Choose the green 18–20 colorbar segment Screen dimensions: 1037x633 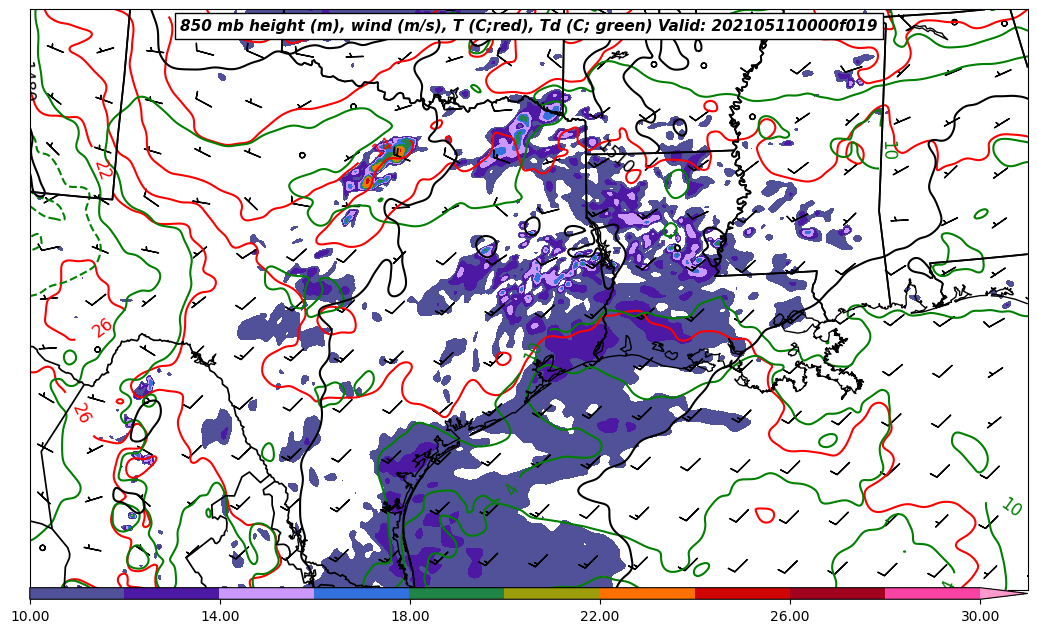pyautogui.click(x=457, y=593)
